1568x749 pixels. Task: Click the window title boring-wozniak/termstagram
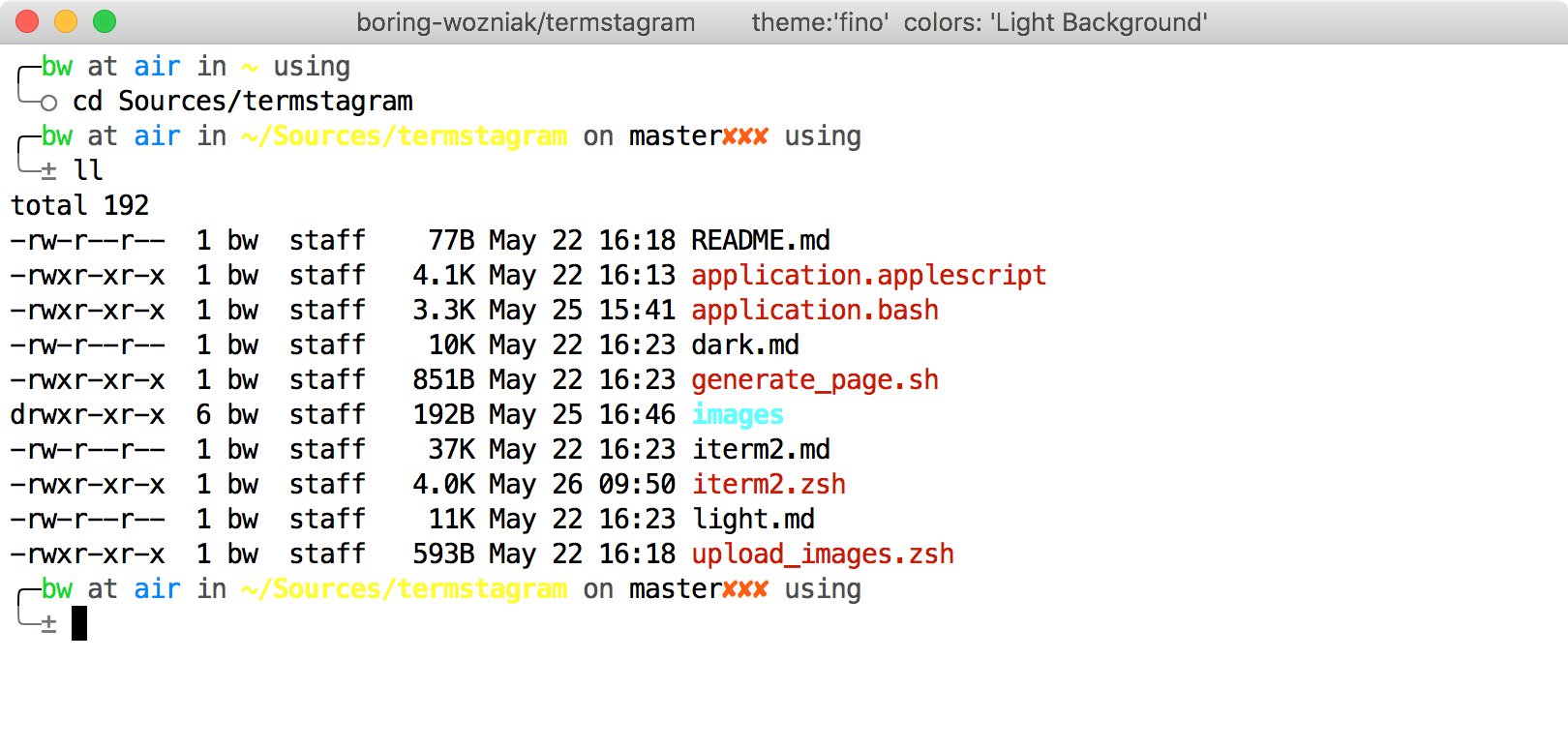click(526, 22)
